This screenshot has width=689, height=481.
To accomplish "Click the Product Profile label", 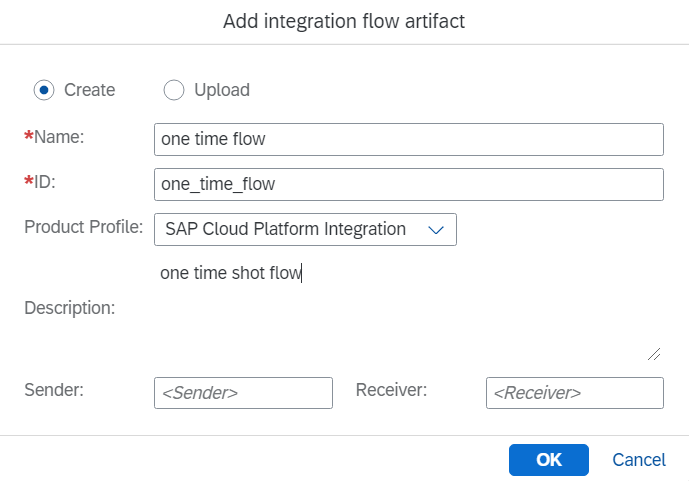I will [x=84, y=226].
